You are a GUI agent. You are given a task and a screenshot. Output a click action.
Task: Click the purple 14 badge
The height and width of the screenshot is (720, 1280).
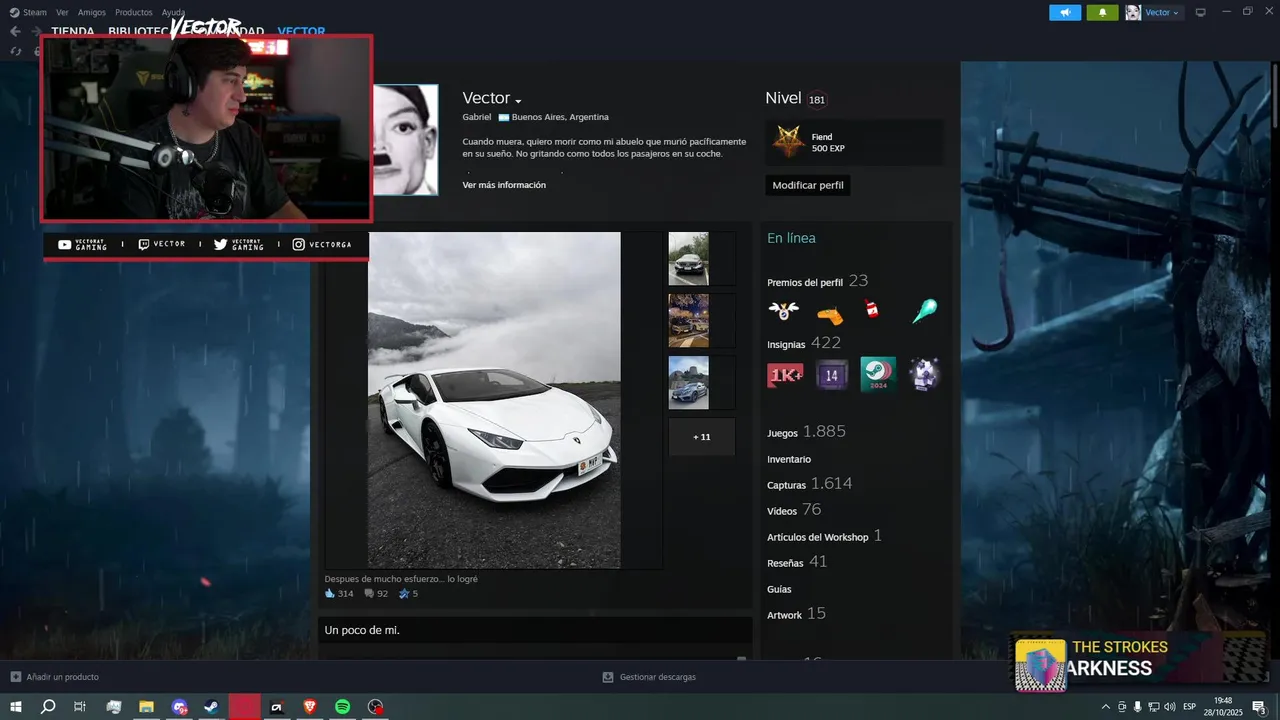click(831, 375)
